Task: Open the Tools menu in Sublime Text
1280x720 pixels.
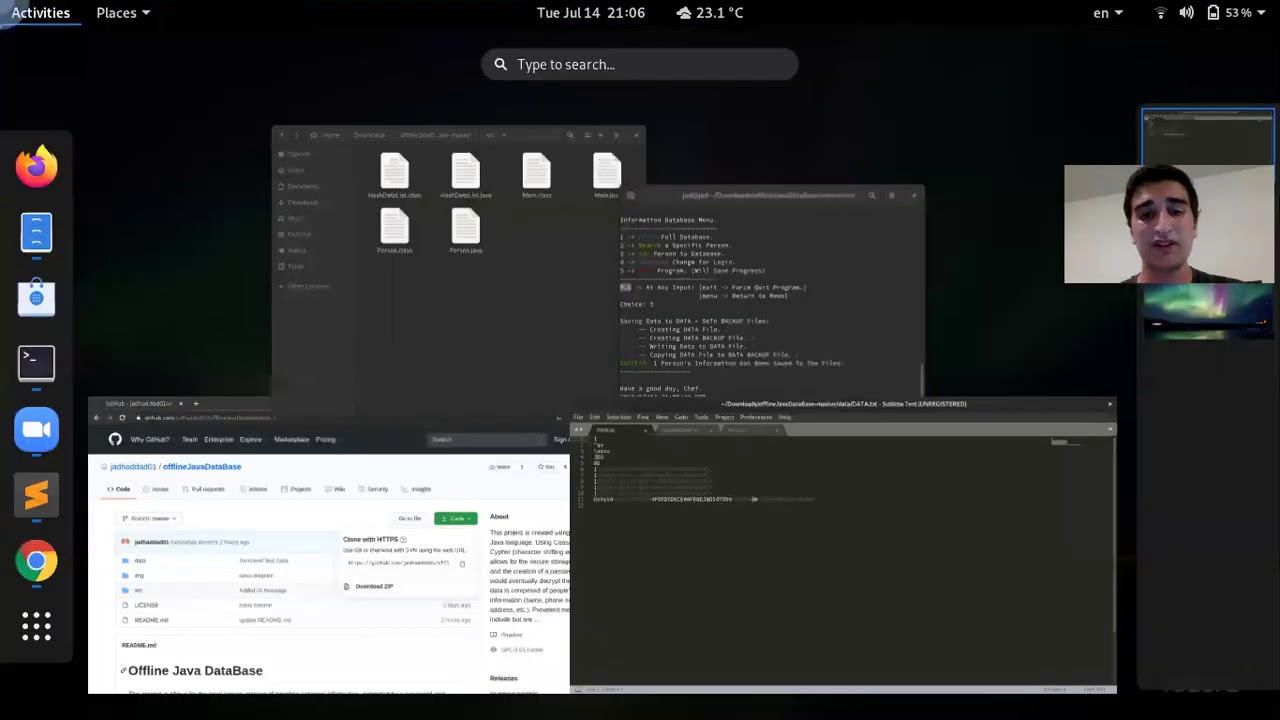Action: (702, 417)
